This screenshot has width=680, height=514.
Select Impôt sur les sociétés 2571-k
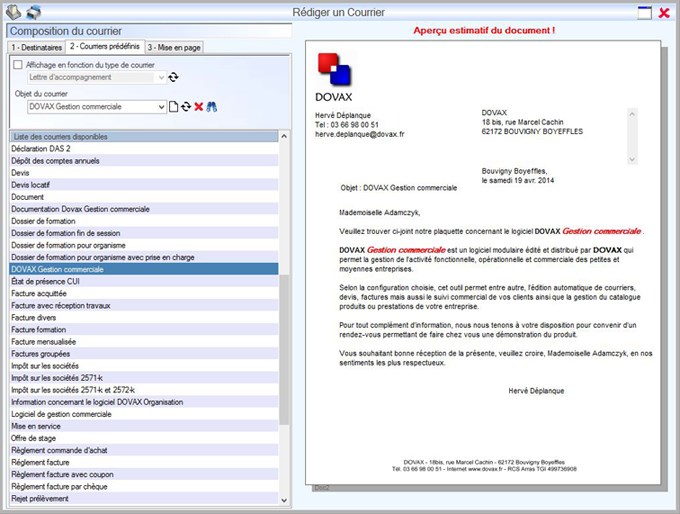[x=144, y=378]
